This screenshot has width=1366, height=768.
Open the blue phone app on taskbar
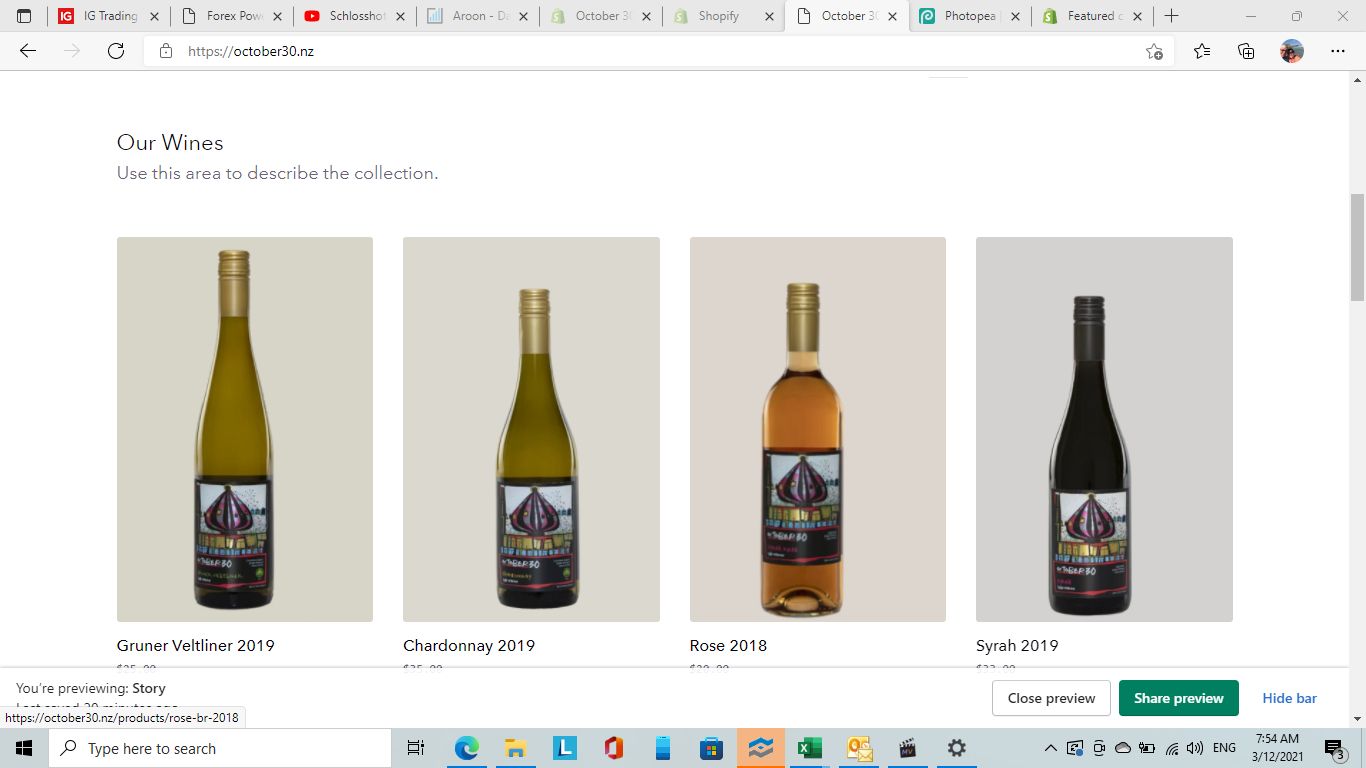[x=662, y=748]
